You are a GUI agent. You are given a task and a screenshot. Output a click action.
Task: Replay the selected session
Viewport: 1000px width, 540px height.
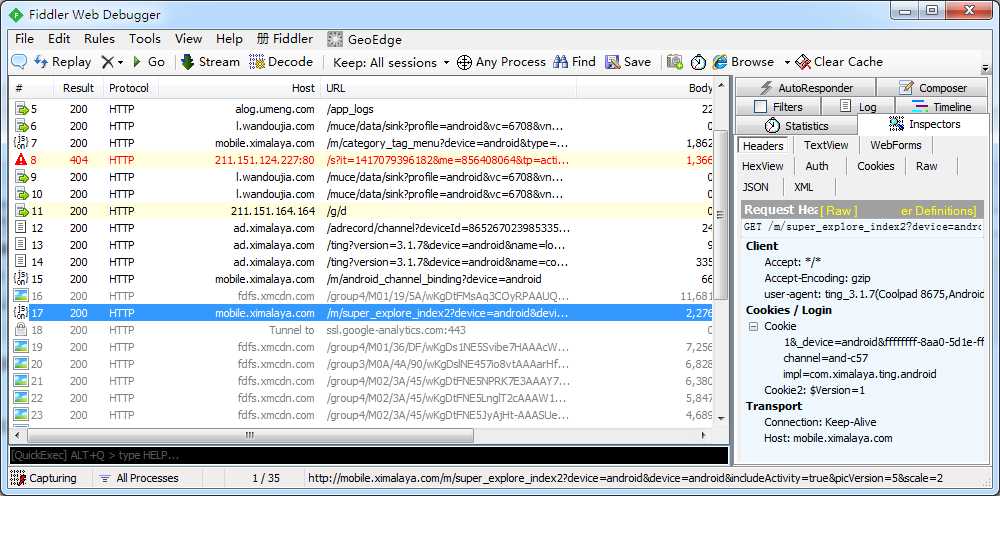[62, 62]
